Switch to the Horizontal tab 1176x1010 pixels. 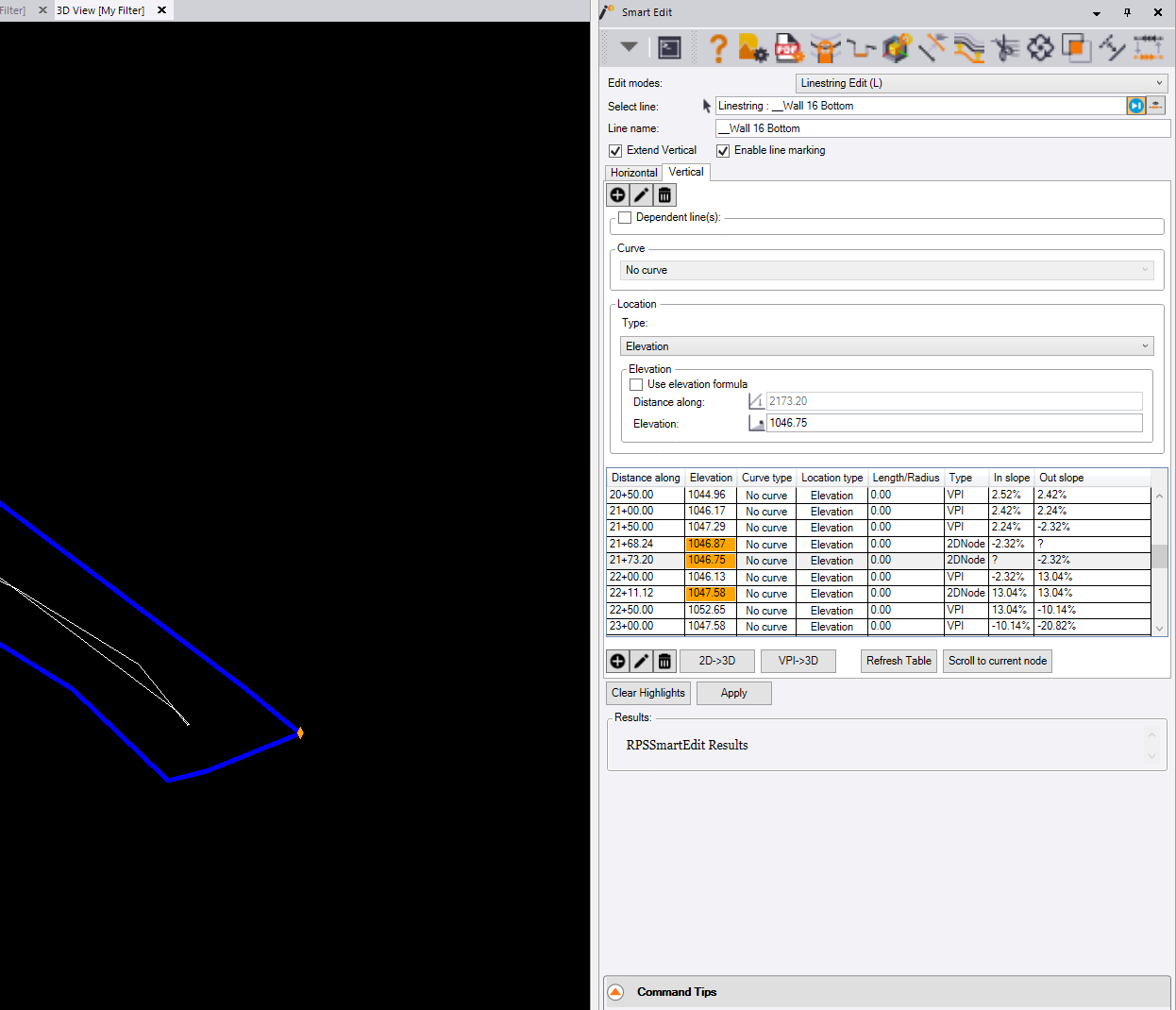(633, 173)
